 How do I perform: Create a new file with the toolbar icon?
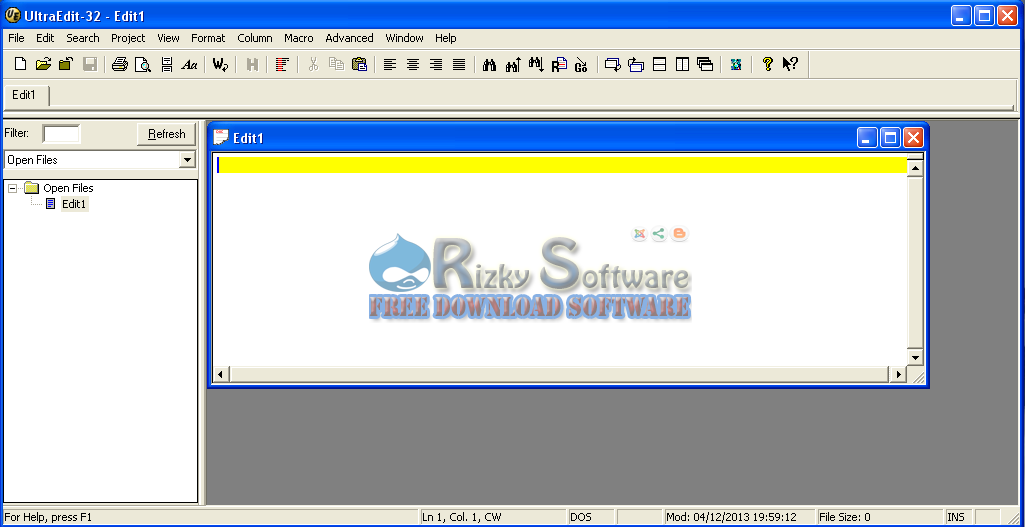tap(21, 64)
